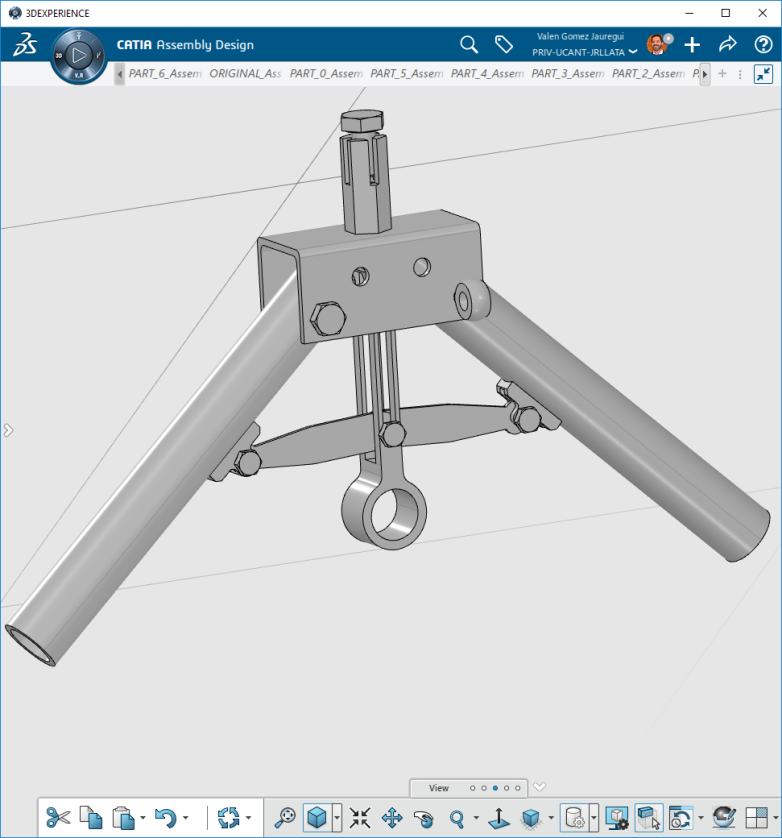Viewport: 782px width, 838px height.
Task: Select the Fly Through magnifier target icon
Action: (285, 818)
